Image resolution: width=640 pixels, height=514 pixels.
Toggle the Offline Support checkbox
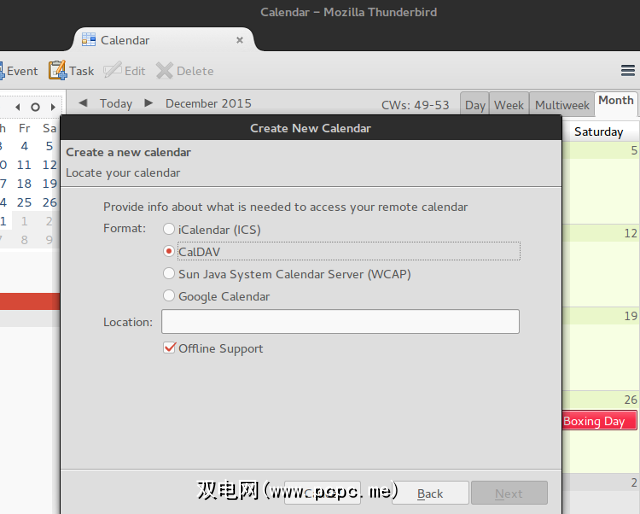(x=169, y=348)
